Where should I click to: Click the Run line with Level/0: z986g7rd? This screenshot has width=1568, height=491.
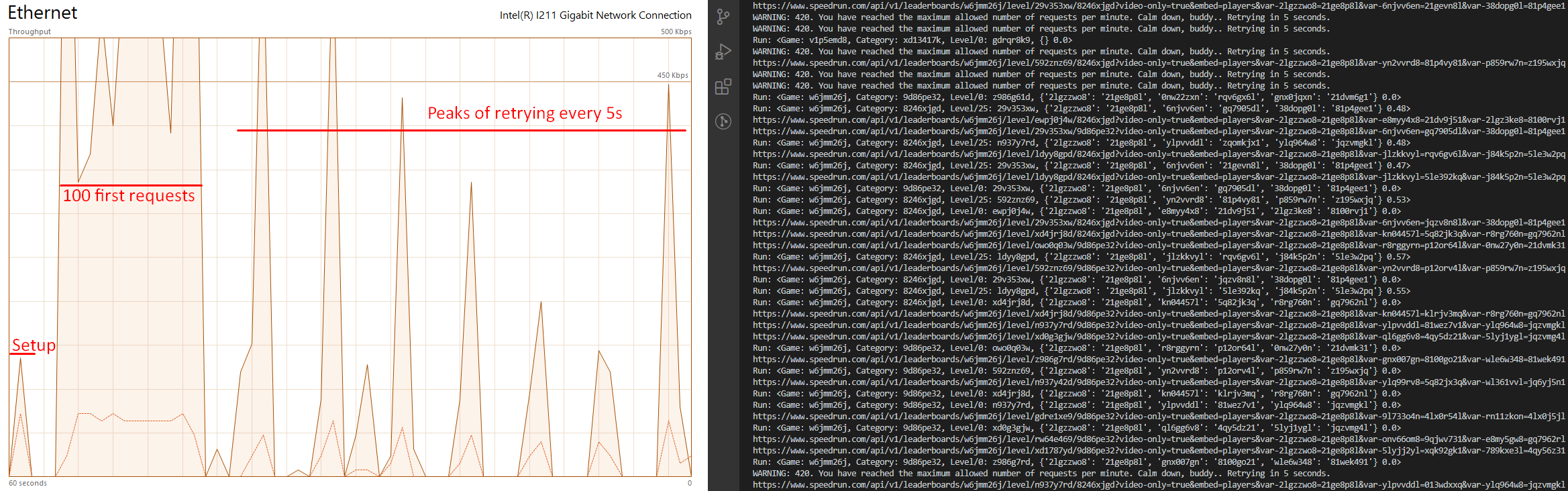click(1077, 462)
